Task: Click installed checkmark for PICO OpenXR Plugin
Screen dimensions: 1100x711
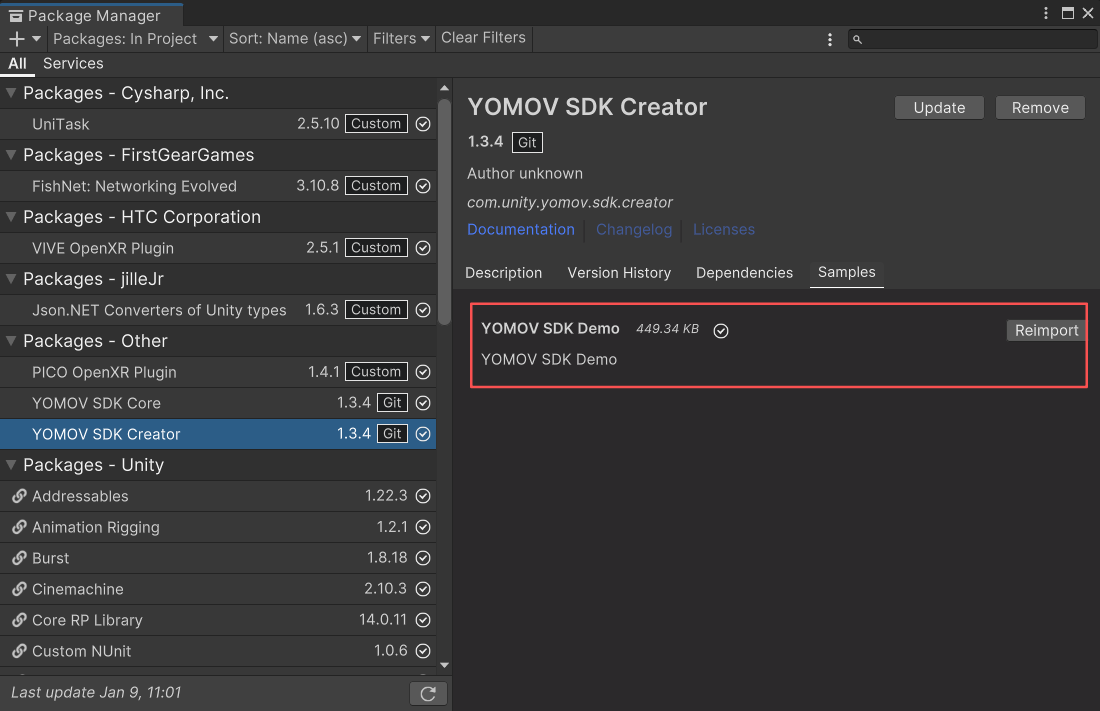Action: point(423,372)
